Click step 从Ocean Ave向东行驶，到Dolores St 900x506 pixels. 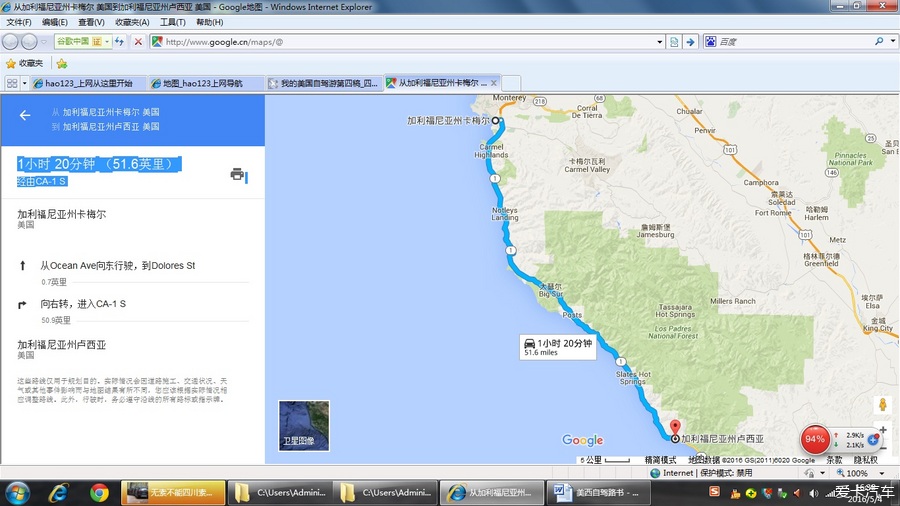[118, 266]
